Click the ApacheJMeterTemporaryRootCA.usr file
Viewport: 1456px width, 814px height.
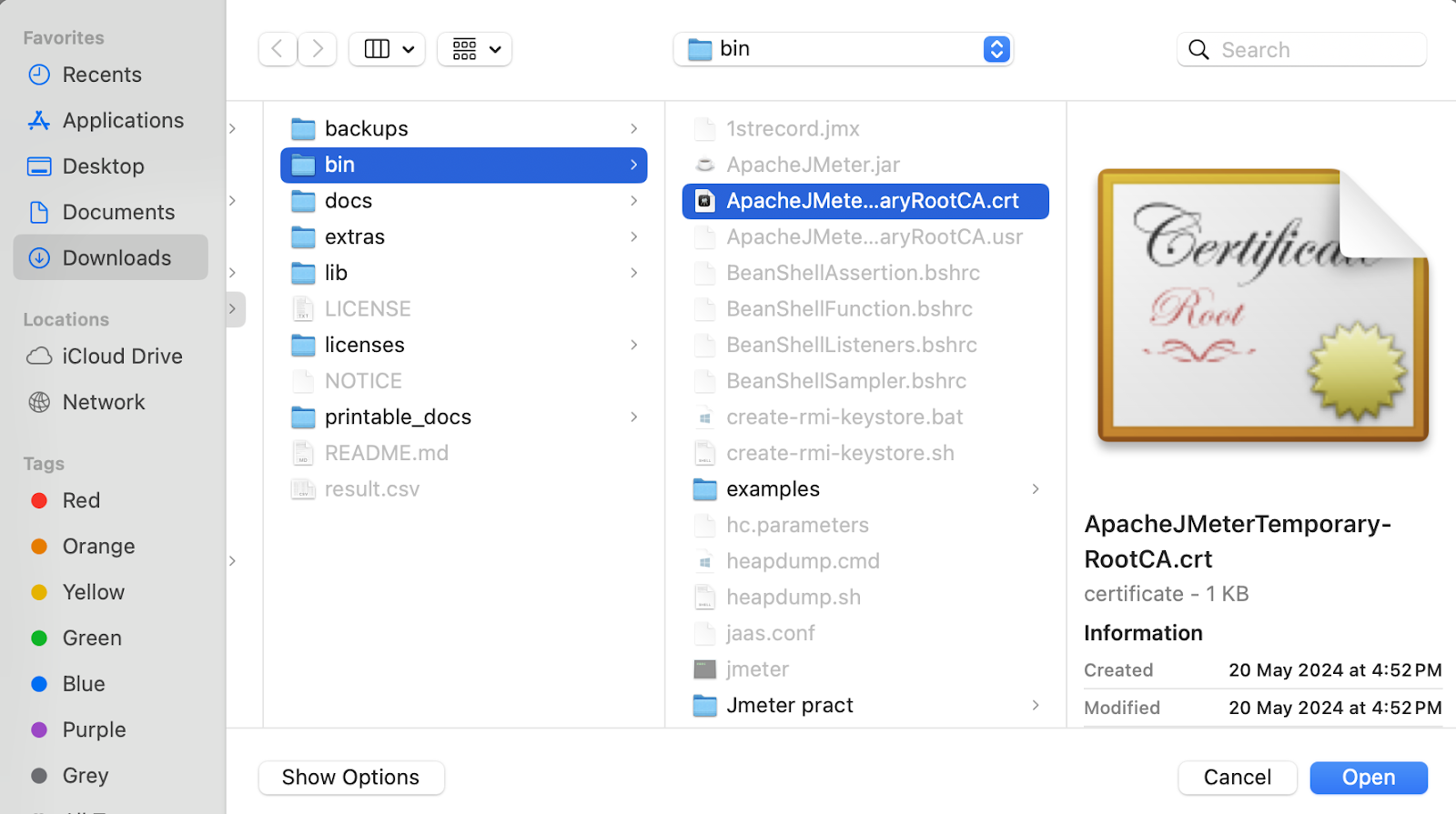point(865,236)
